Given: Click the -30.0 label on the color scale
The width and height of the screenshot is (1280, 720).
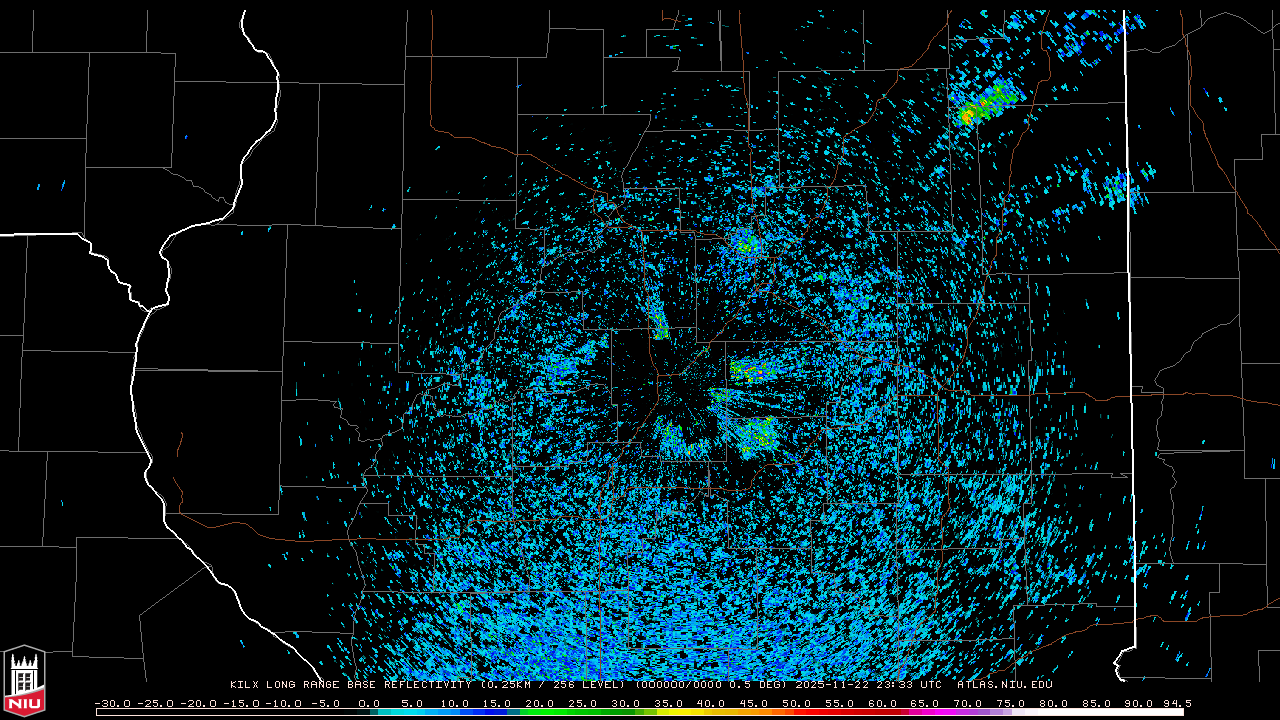Looking at the screenshot, I should [x=111, y=703].
